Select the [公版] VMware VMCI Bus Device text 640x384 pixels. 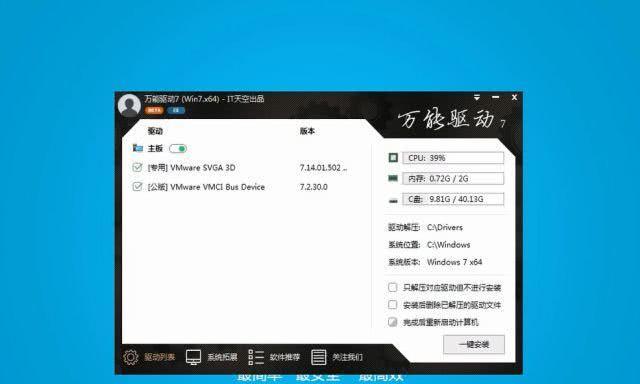click(206, 187)
